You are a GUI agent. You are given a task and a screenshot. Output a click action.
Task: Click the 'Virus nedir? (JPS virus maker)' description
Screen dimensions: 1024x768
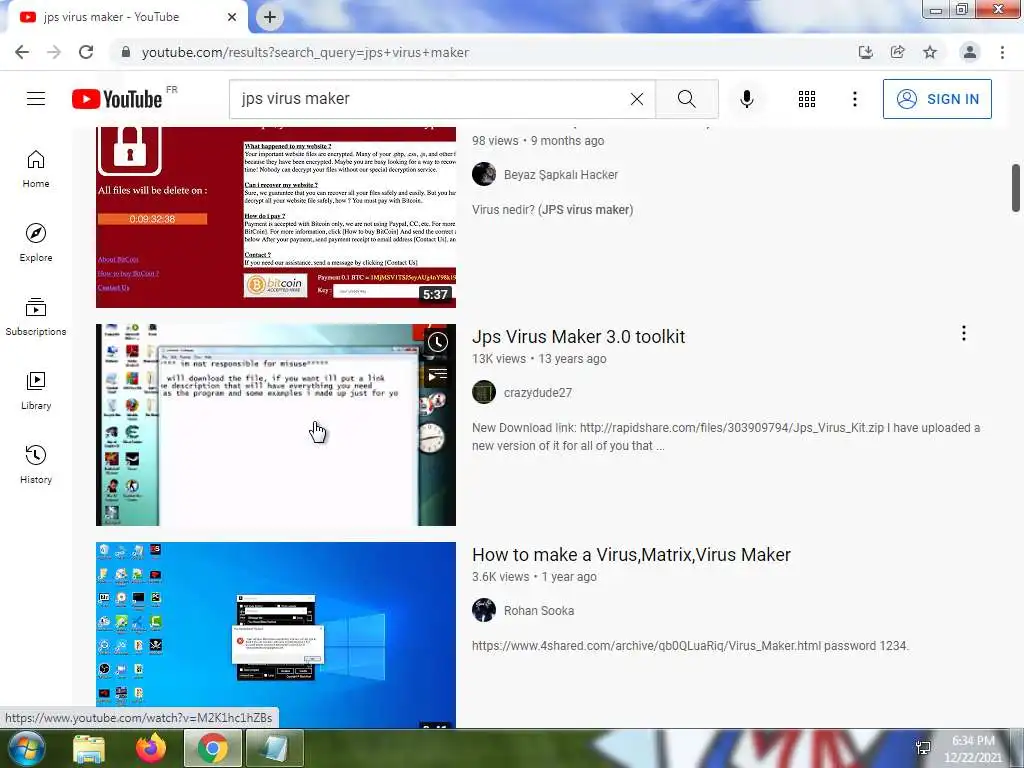pos(552,210)
